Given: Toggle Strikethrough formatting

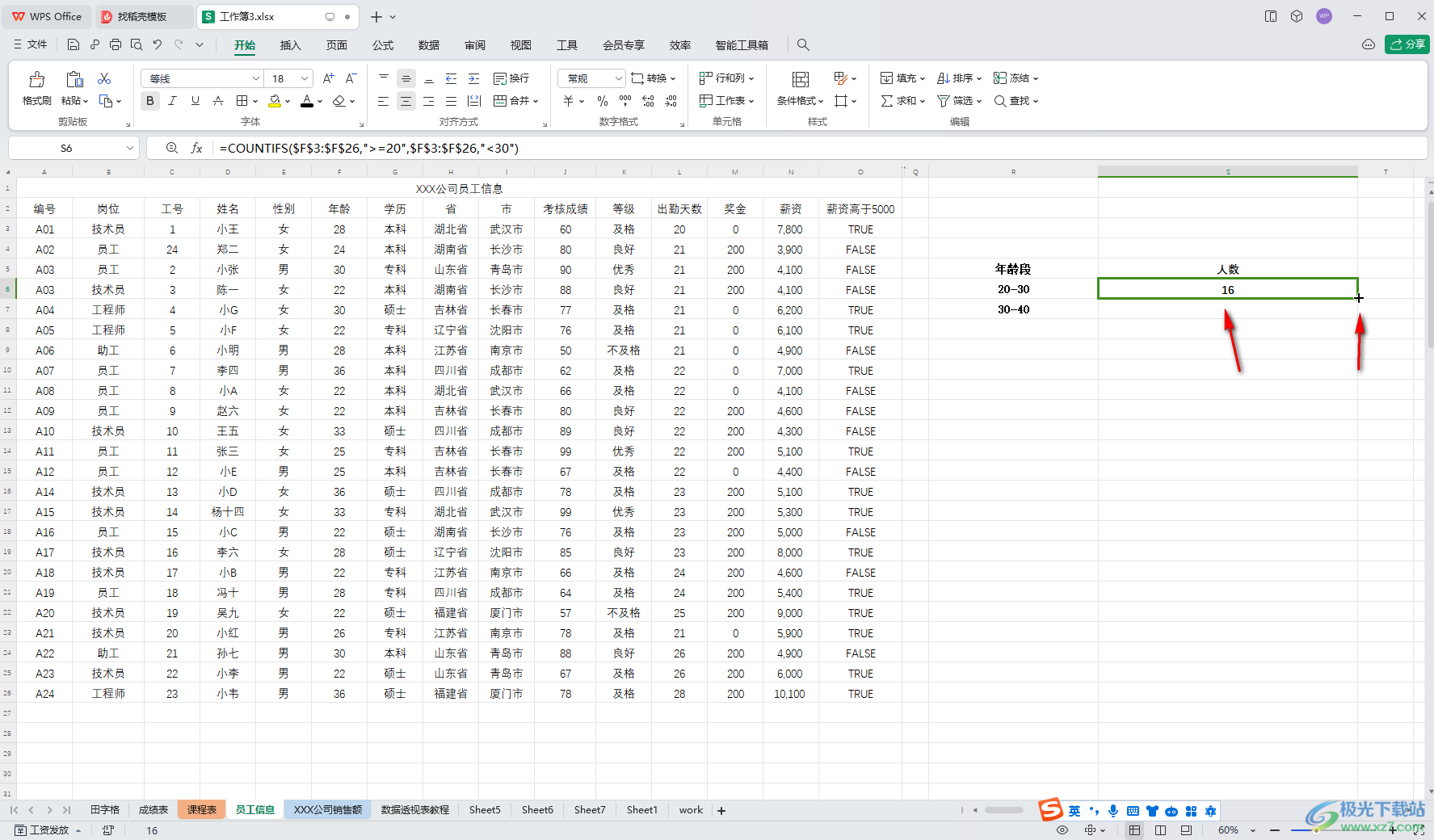Looking at the screenshot, I should click(217, 101).
